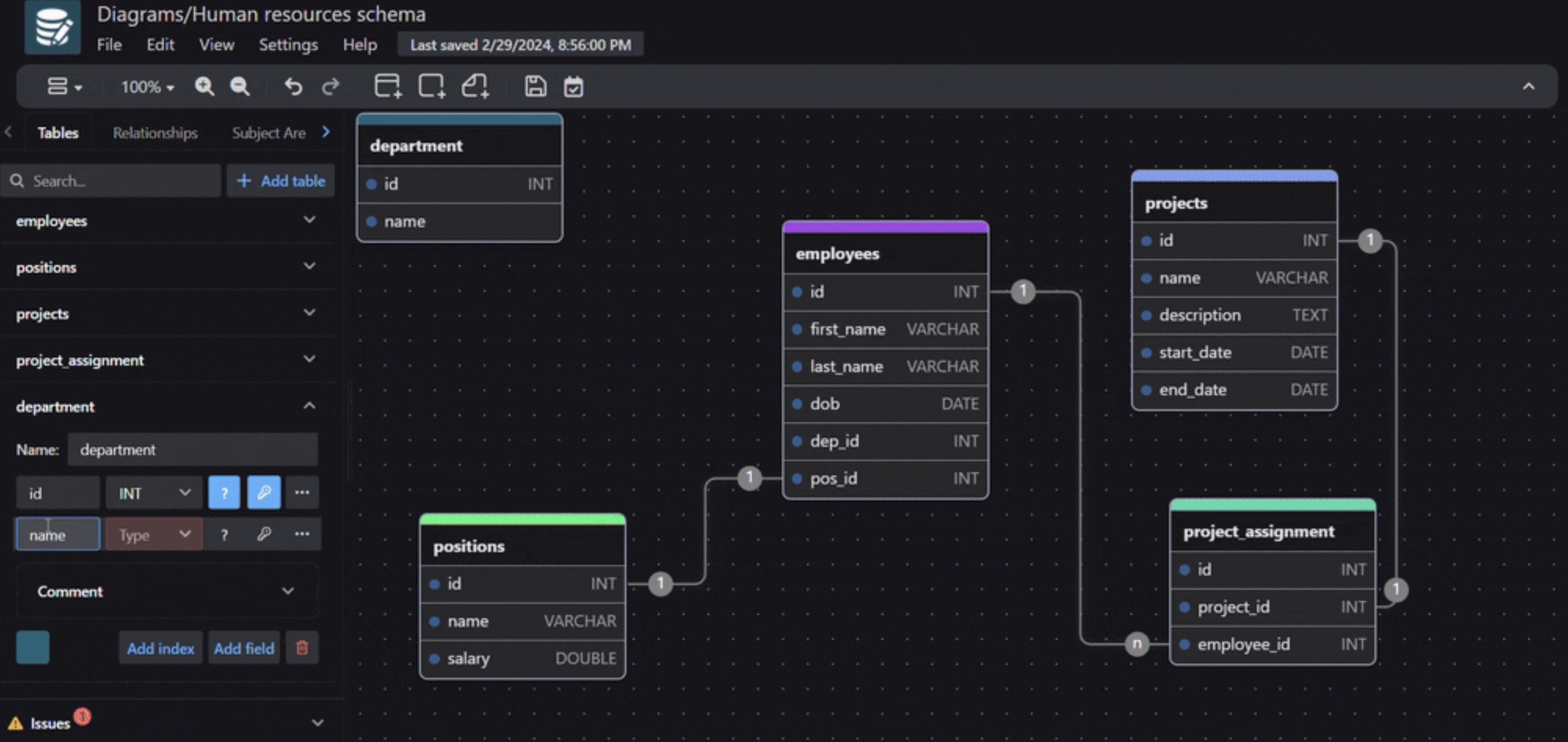Click the zoom in magnifier icon

coord(205,86)
